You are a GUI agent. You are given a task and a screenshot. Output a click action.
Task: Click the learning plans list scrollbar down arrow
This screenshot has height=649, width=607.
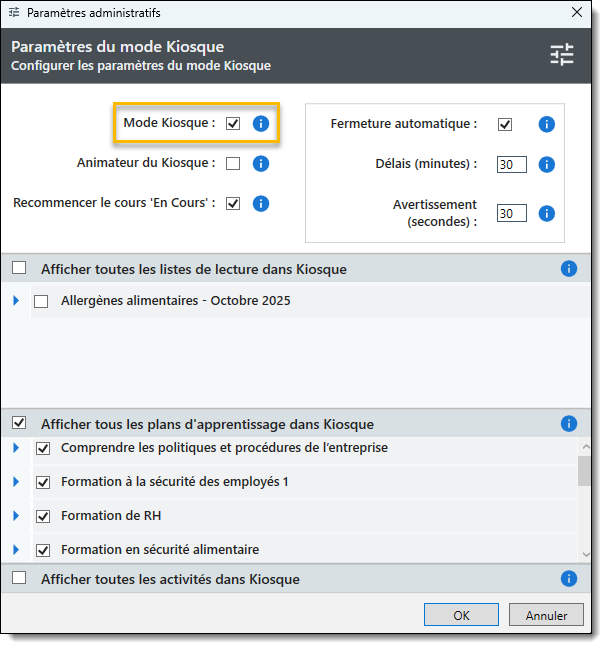tap(584, 553)
